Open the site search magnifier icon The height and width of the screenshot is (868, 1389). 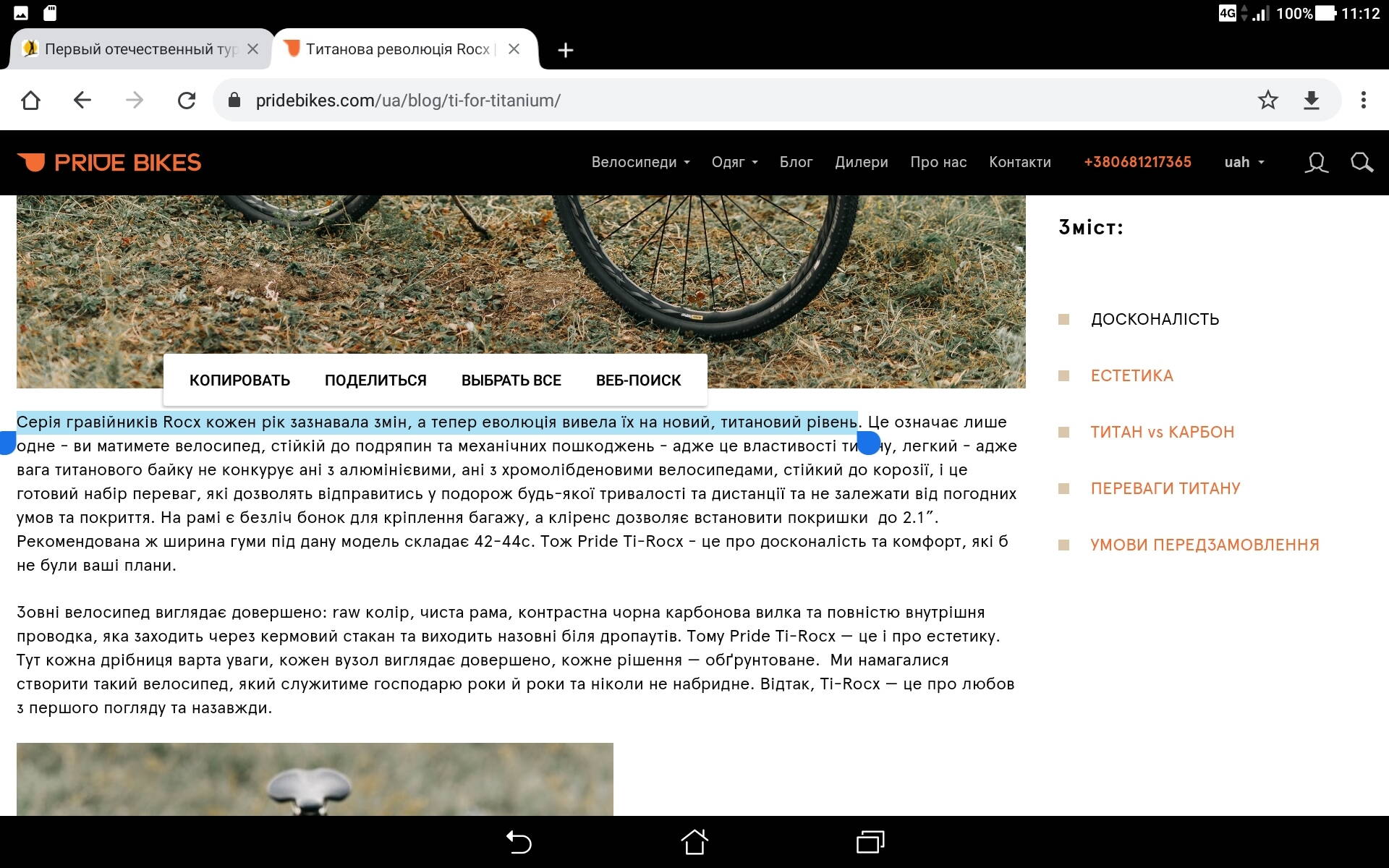click(x=1362, y=163)
